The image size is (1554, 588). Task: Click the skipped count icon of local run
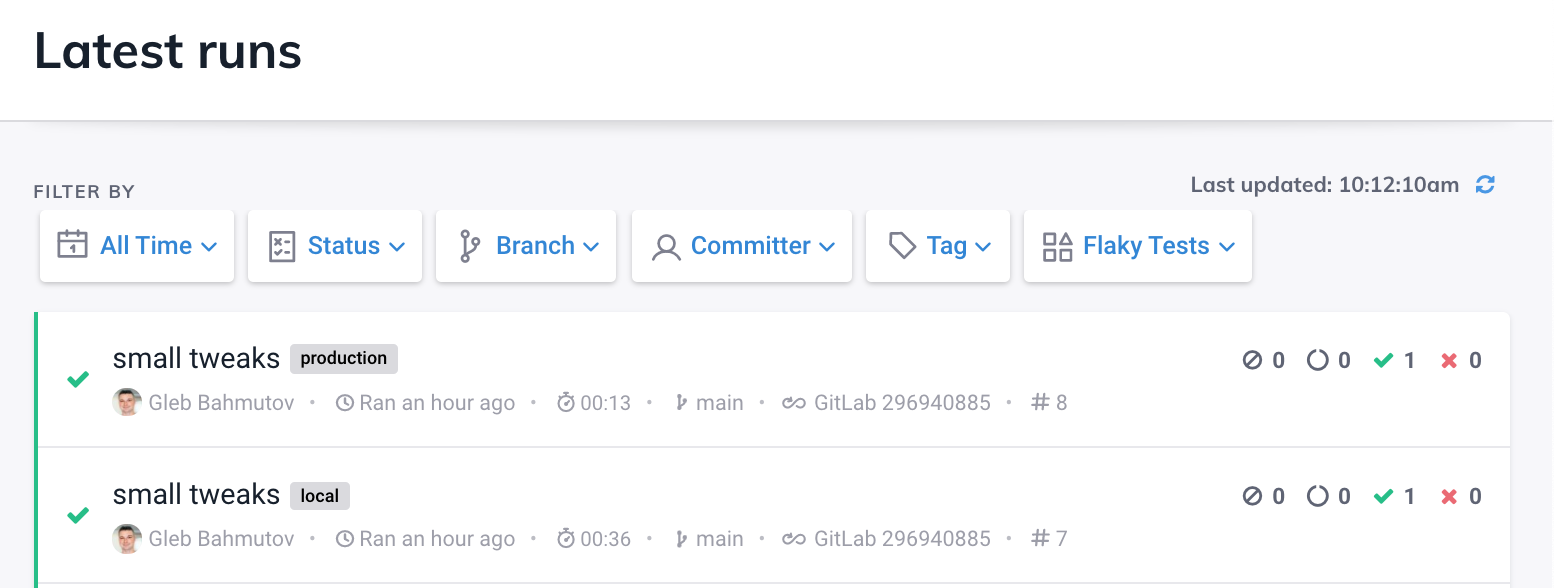point(1252,496)
